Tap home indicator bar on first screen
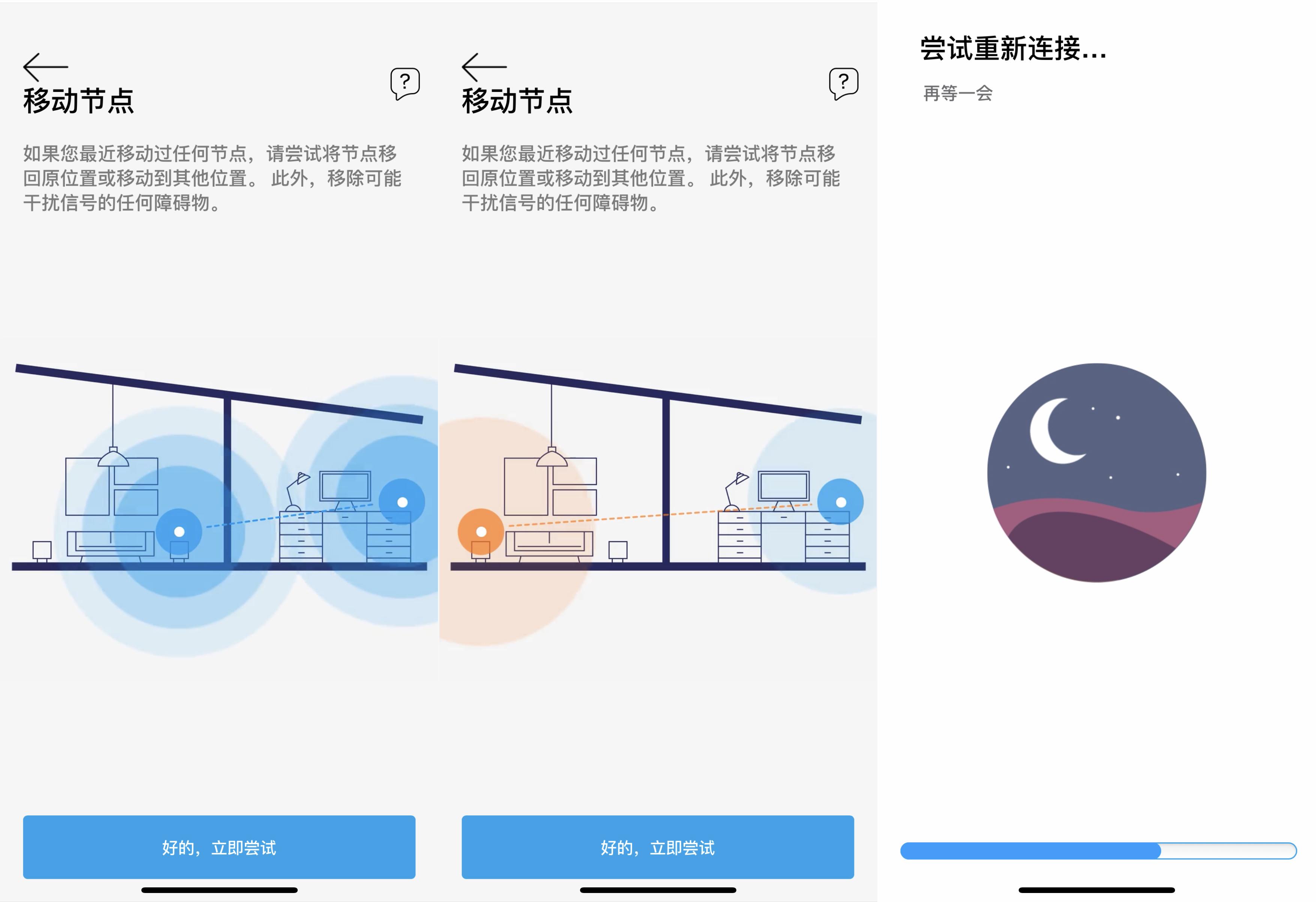Screen dimensions: 1316x902 pyautogui.click(x=219, y=890)
